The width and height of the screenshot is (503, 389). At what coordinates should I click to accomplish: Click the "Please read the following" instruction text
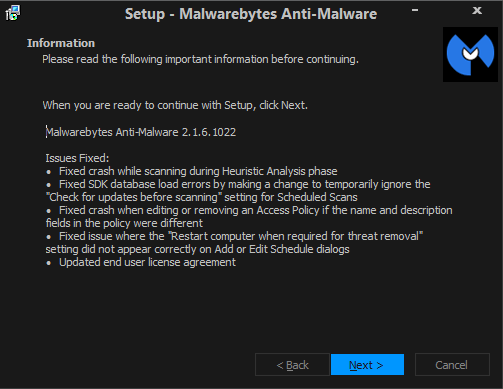[200, 59]
